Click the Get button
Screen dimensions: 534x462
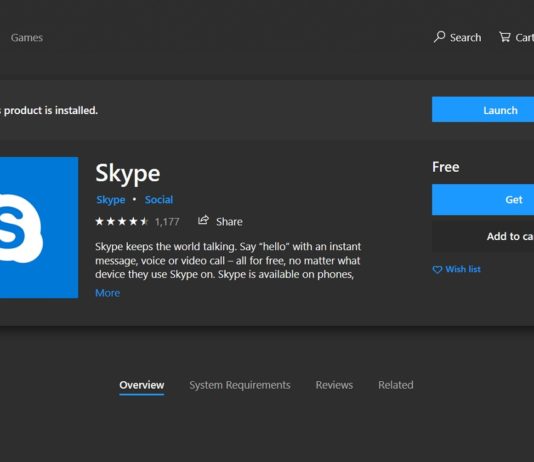point(483,200)
